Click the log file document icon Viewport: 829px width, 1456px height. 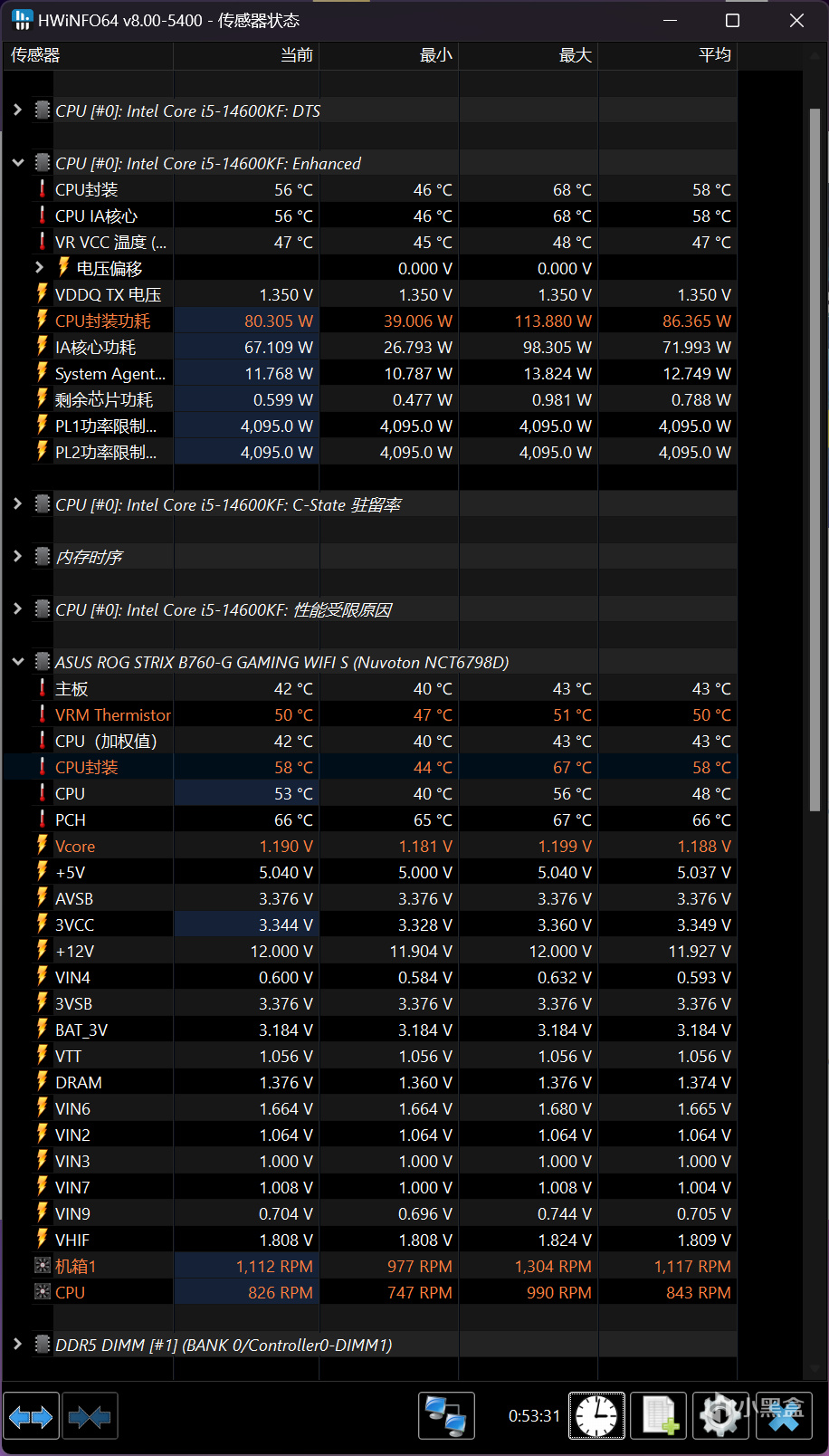click(658, 1416)
